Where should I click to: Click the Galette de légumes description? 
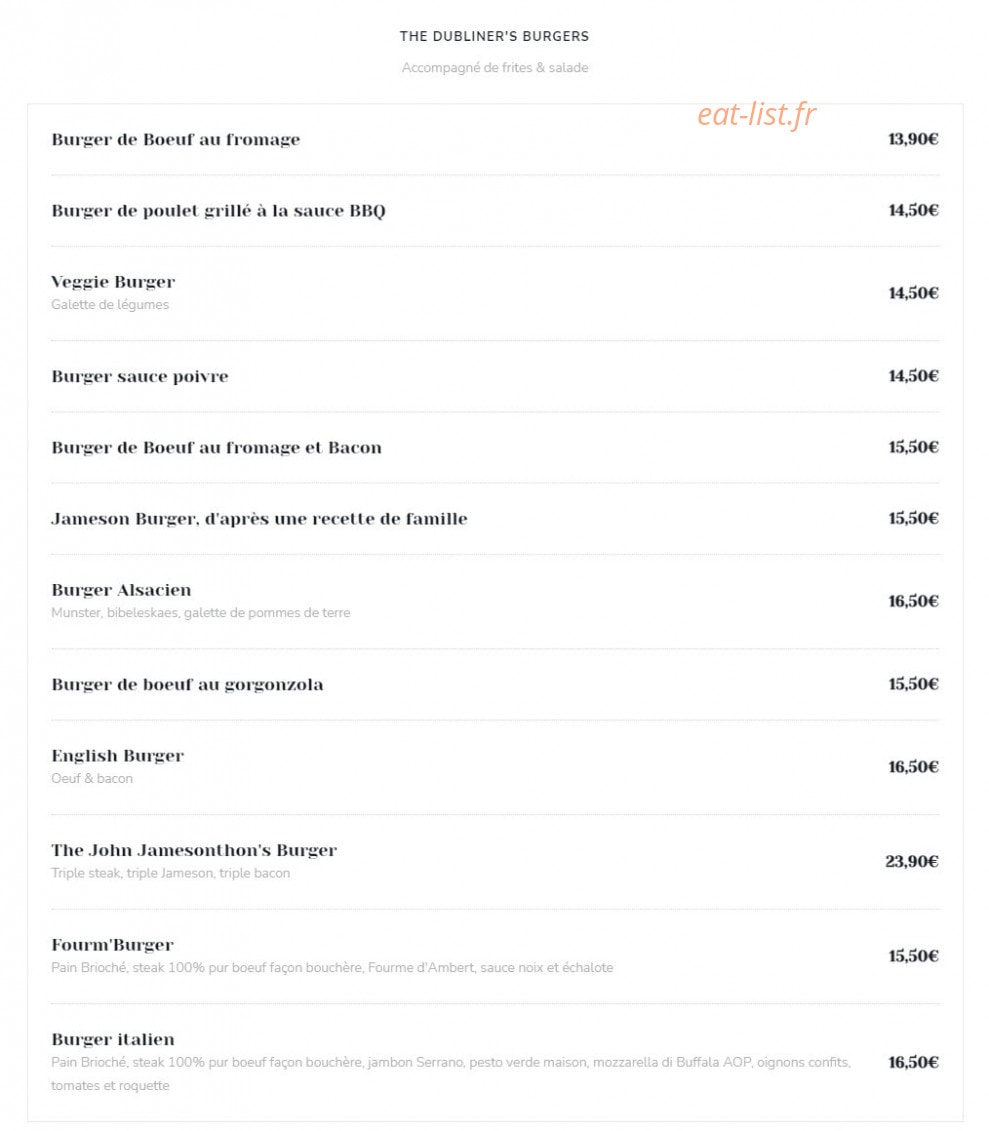pos(110,304)
